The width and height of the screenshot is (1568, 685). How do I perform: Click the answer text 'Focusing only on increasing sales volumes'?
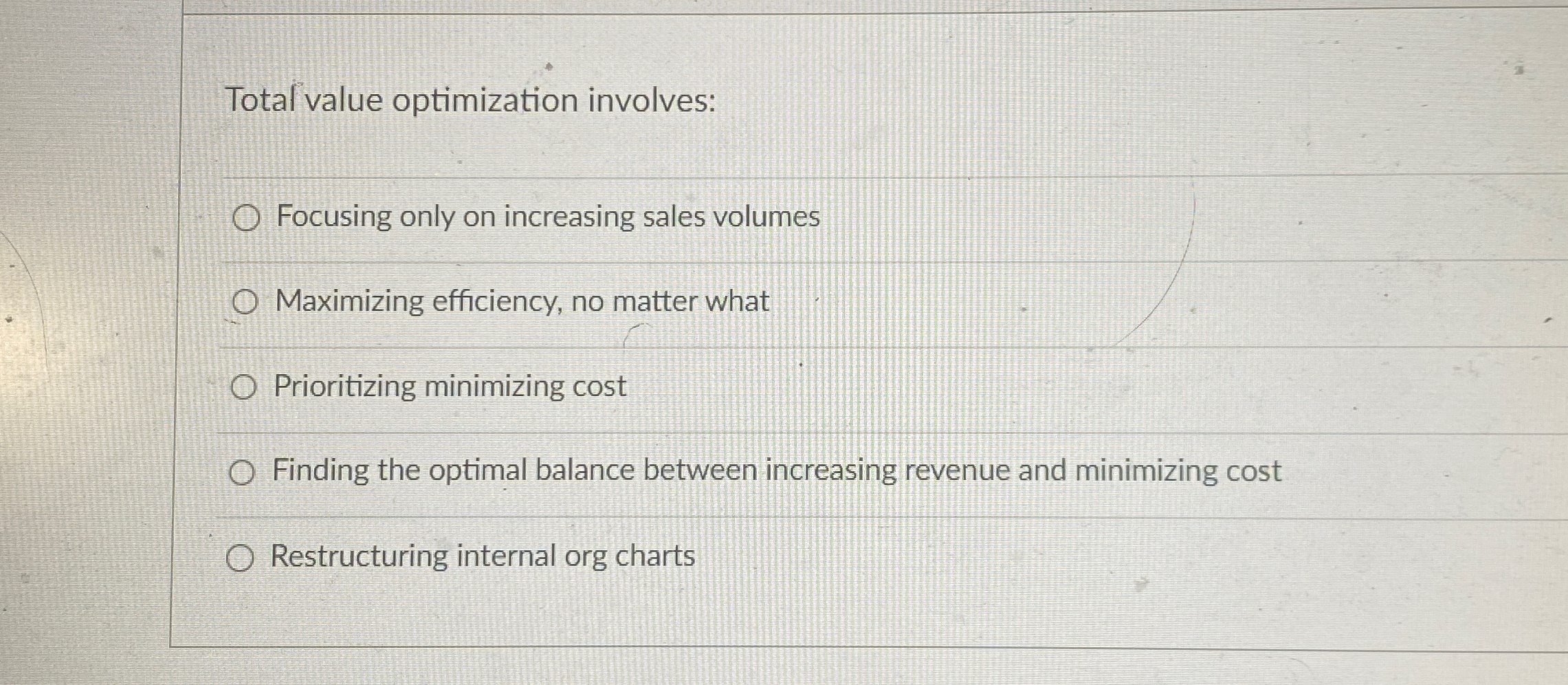[x=546, y=217]
